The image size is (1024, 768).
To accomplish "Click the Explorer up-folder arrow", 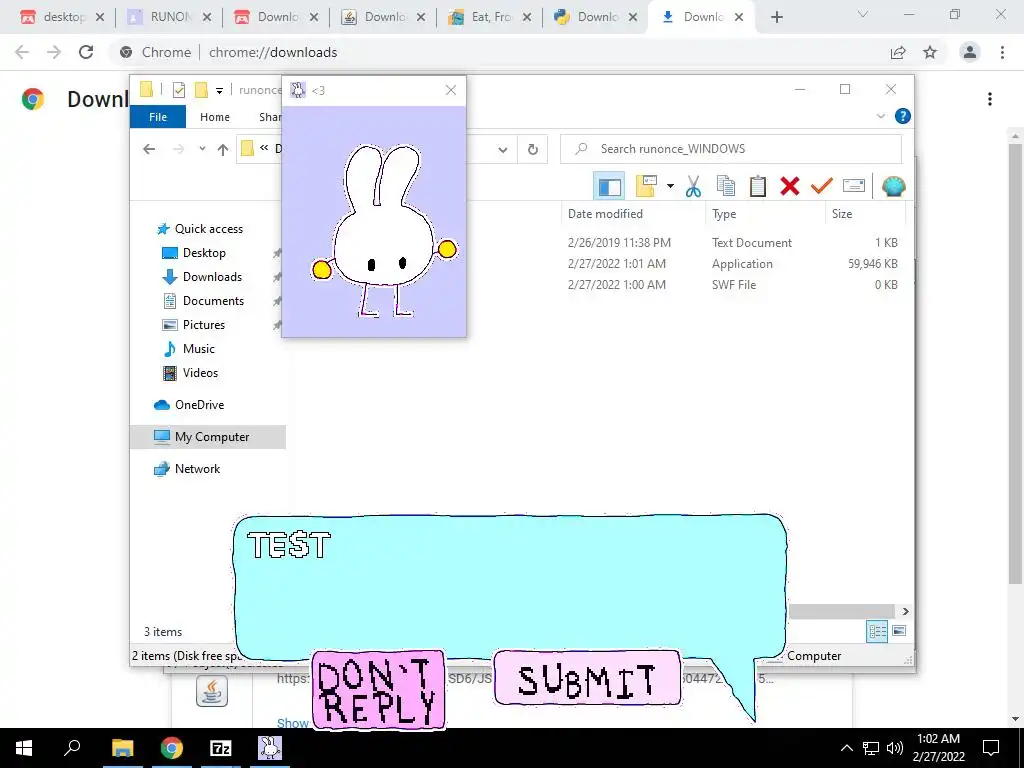I will (x=223, y=150).
